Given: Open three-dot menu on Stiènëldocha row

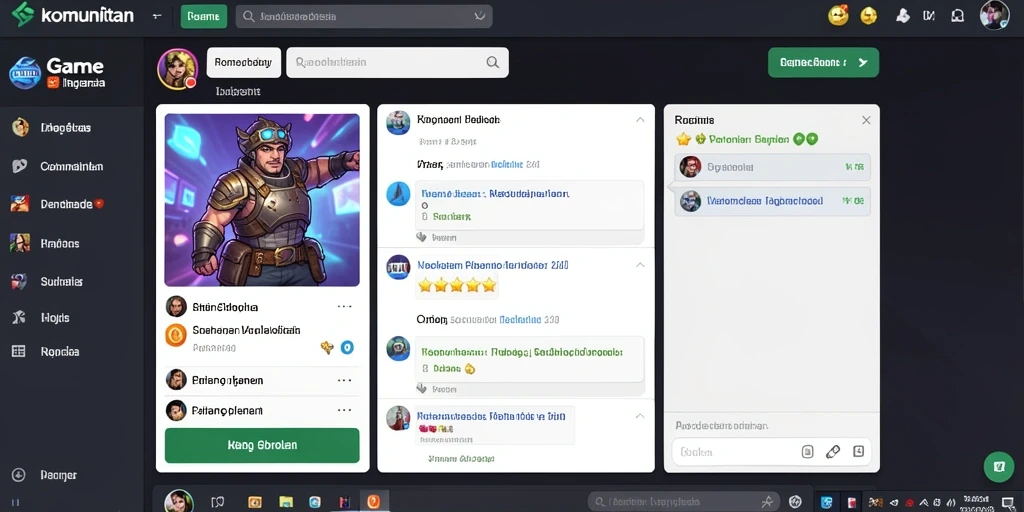Looking at the screenshot, I should coord(344,306).
